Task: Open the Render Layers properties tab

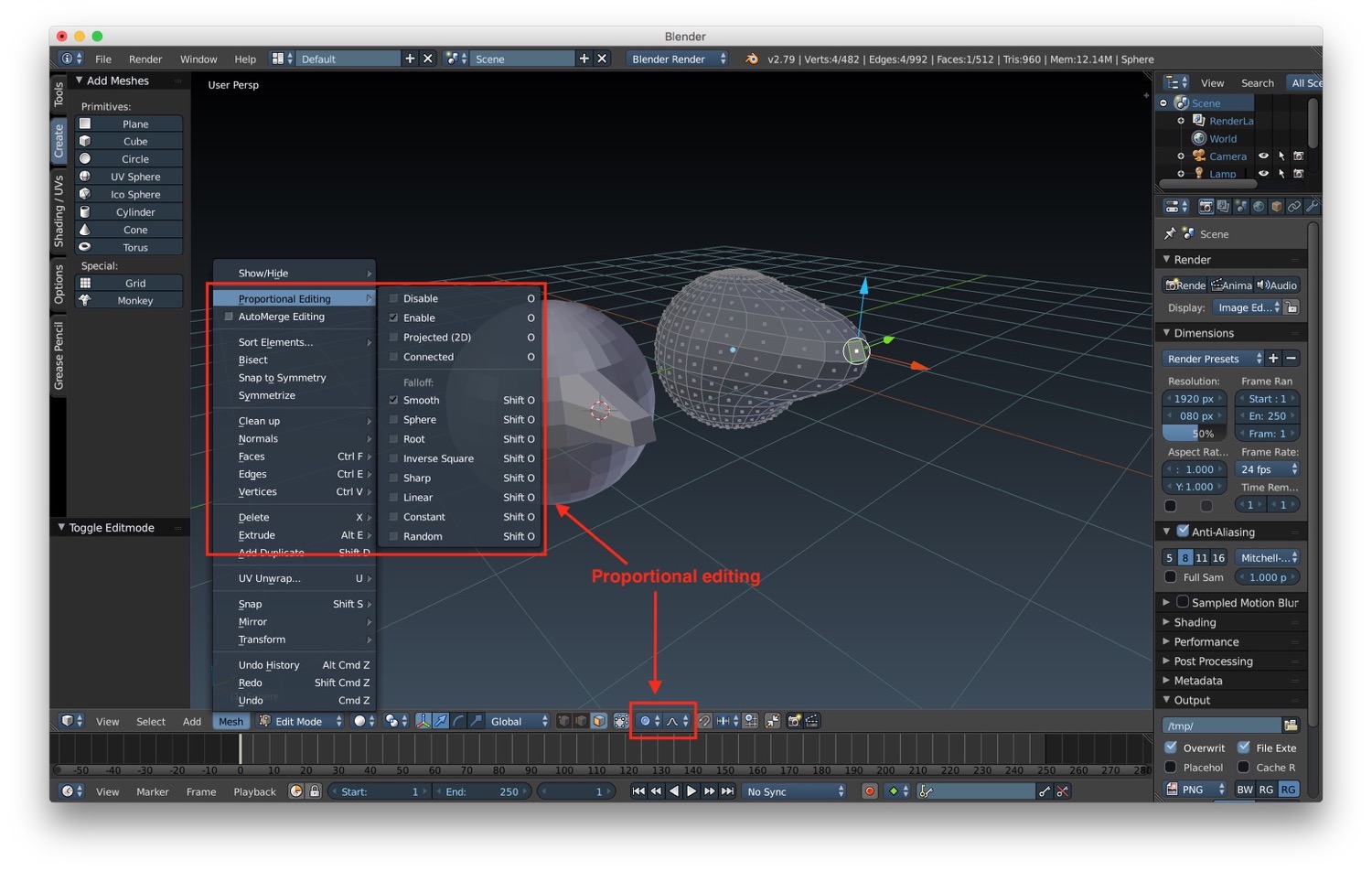Action: tap(1223, 207)
